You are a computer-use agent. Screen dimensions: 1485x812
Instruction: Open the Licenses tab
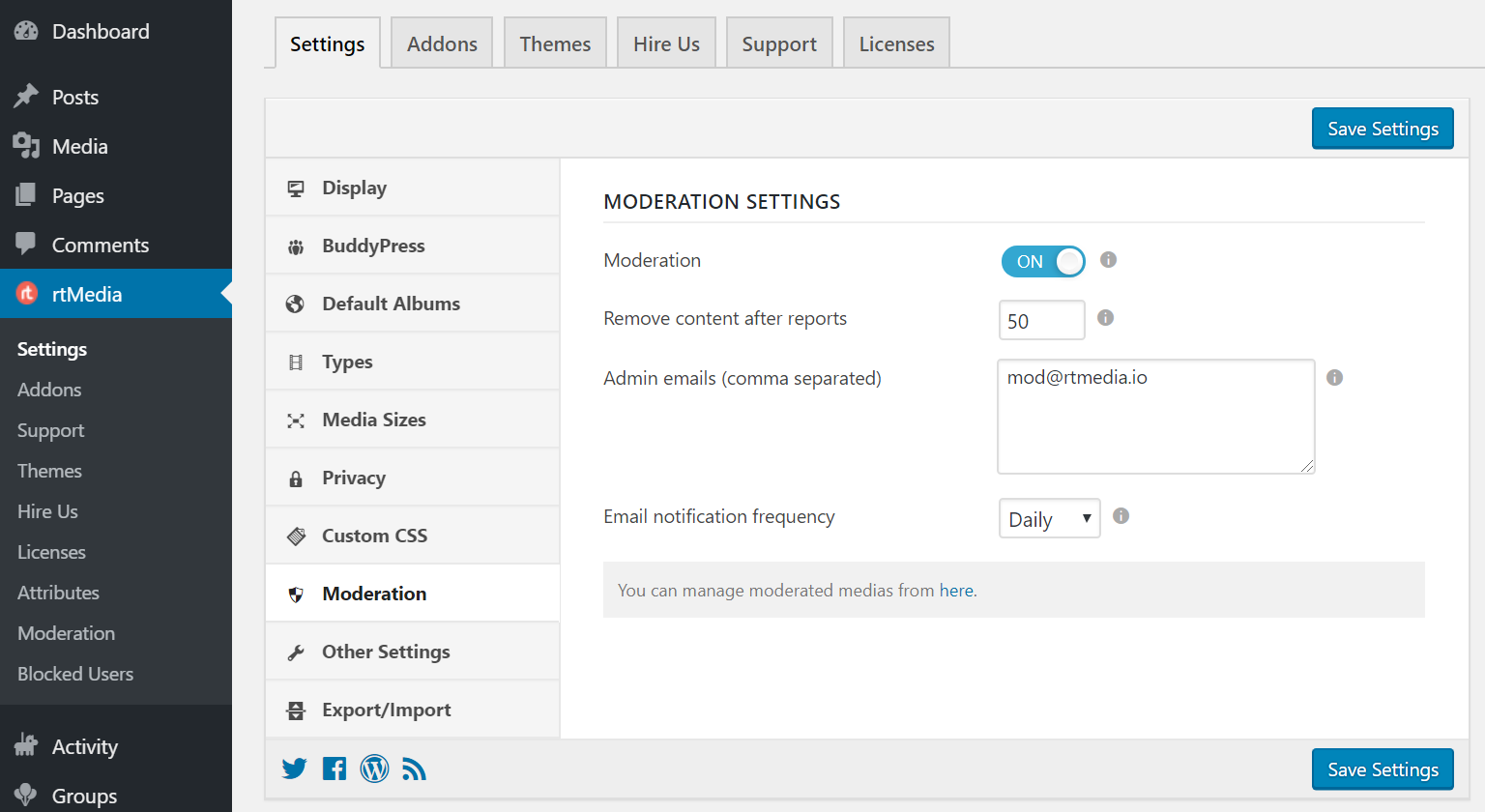coord(895,43)
